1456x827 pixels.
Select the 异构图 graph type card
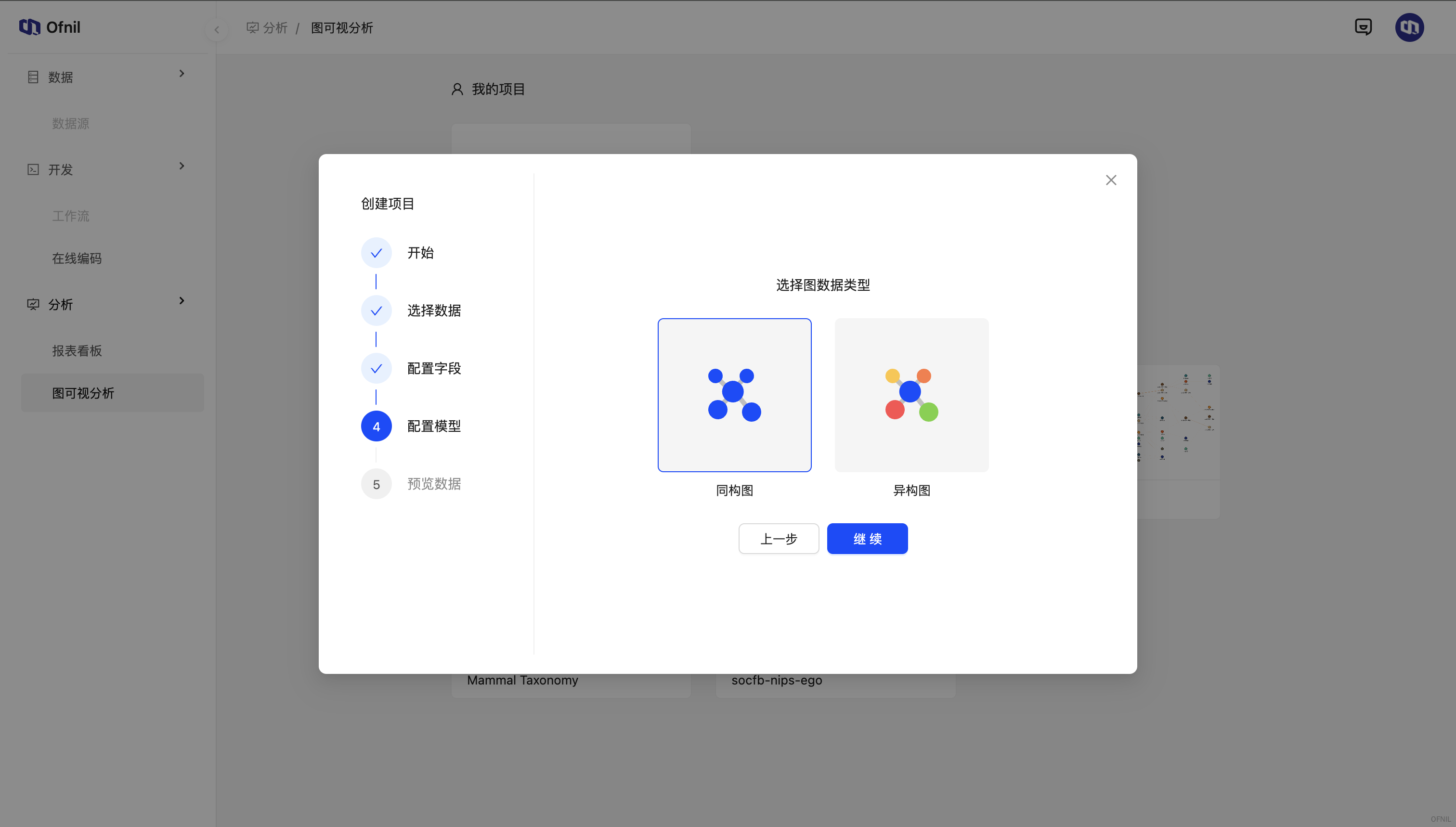(x=911, y=395)
